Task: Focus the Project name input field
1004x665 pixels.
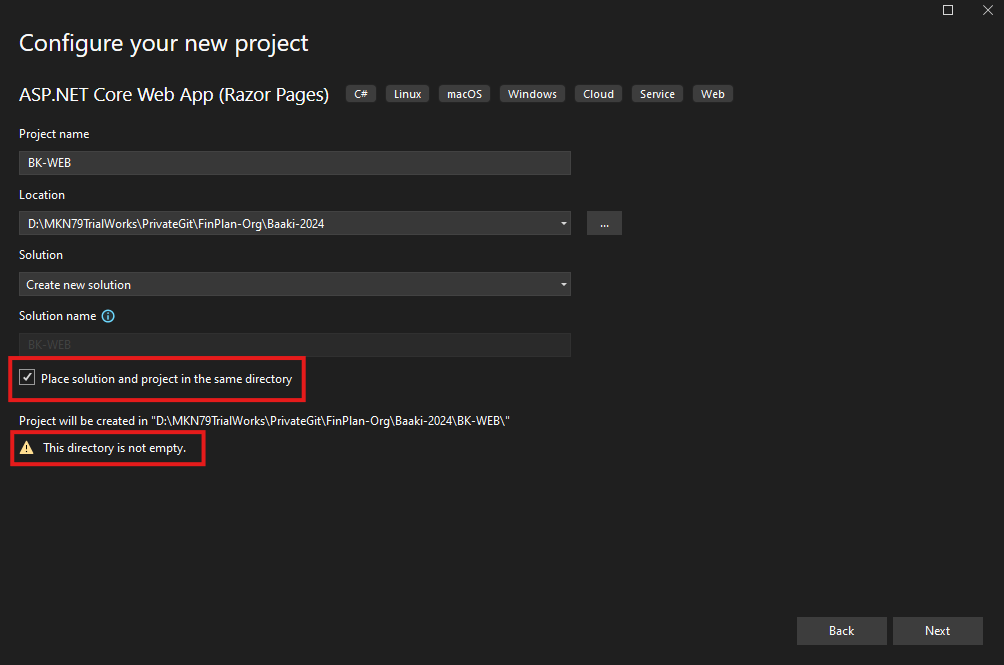Action: pyautogui.click(x=295, y=163)
